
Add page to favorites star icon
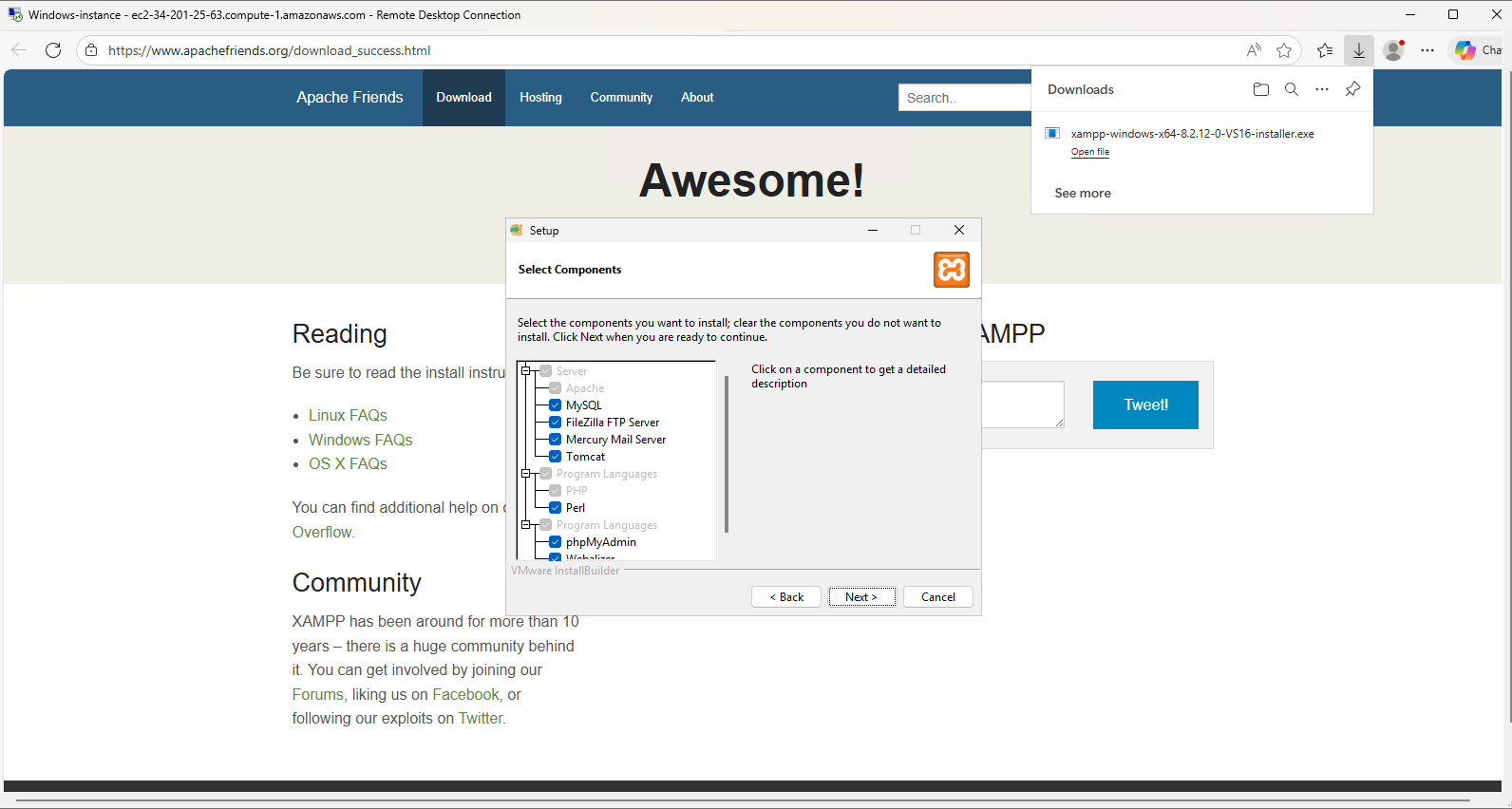(1284, 50)
